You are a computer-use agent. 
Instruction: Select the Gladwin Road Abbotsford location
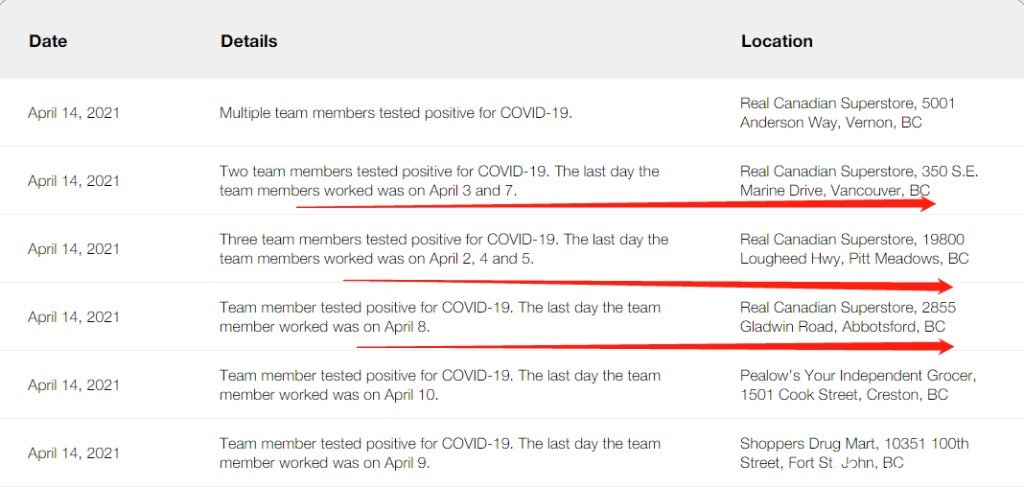(x=848, y=317)
